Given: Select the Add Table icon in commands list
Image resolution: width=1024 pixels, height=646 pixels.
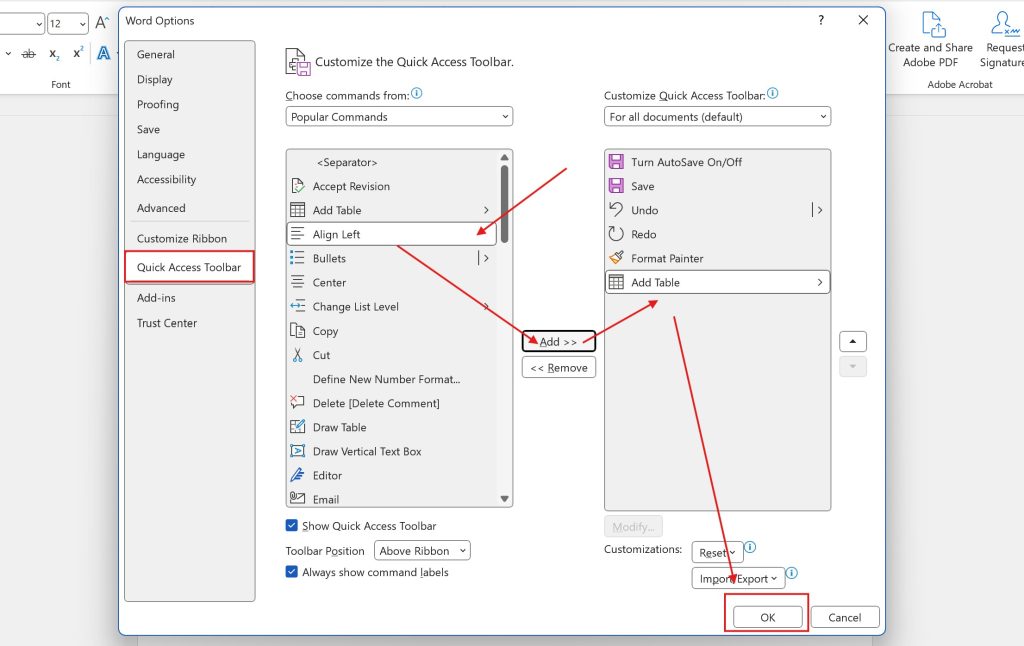Looking at the screenshot, I should (299, 209).
